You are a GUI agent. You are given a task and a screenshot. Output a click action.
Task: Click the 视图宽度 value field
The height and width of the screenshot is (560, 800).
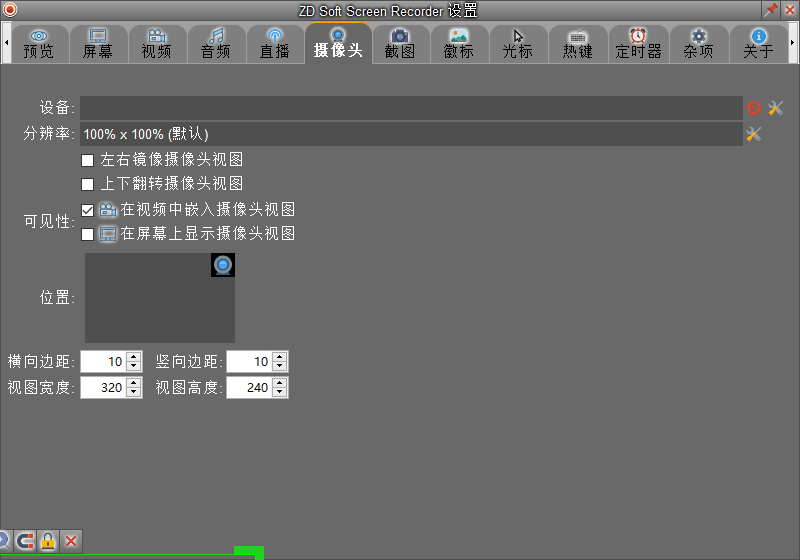click(103, 388)
